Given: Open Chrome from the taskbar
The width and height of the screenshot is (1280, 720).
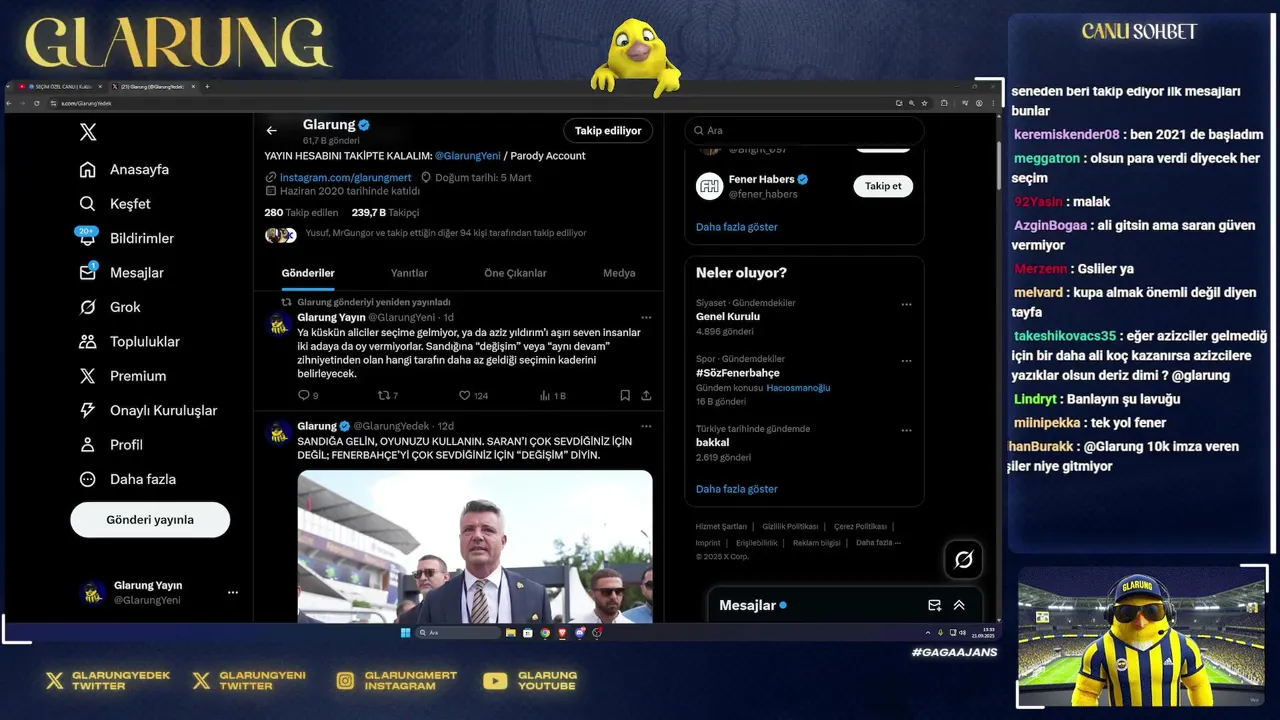Looking at the screenshot, I should tap(545, 633).
